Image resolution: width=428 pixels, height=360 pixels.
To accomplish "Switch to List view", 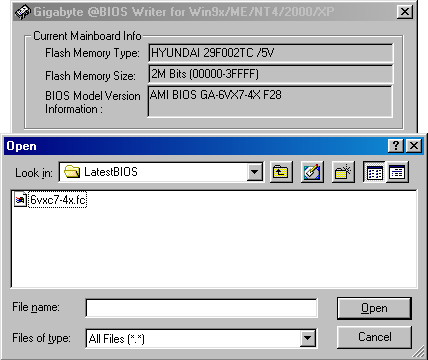I will tap(374, 172).
